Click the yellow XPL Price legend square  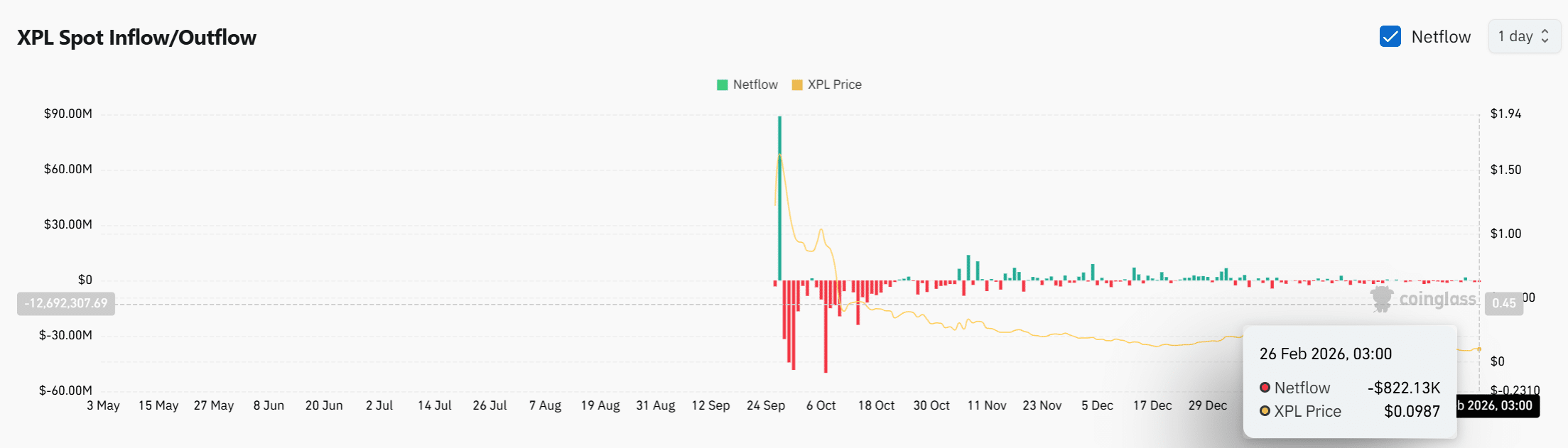point(797,84)
